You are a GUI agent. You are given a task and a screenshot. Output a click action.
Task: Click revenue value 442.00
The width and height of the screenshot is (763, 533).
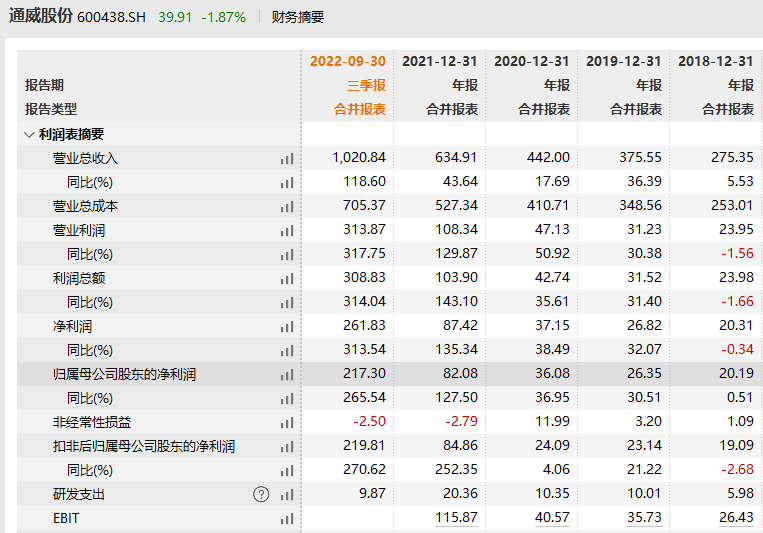pos(548,158)
